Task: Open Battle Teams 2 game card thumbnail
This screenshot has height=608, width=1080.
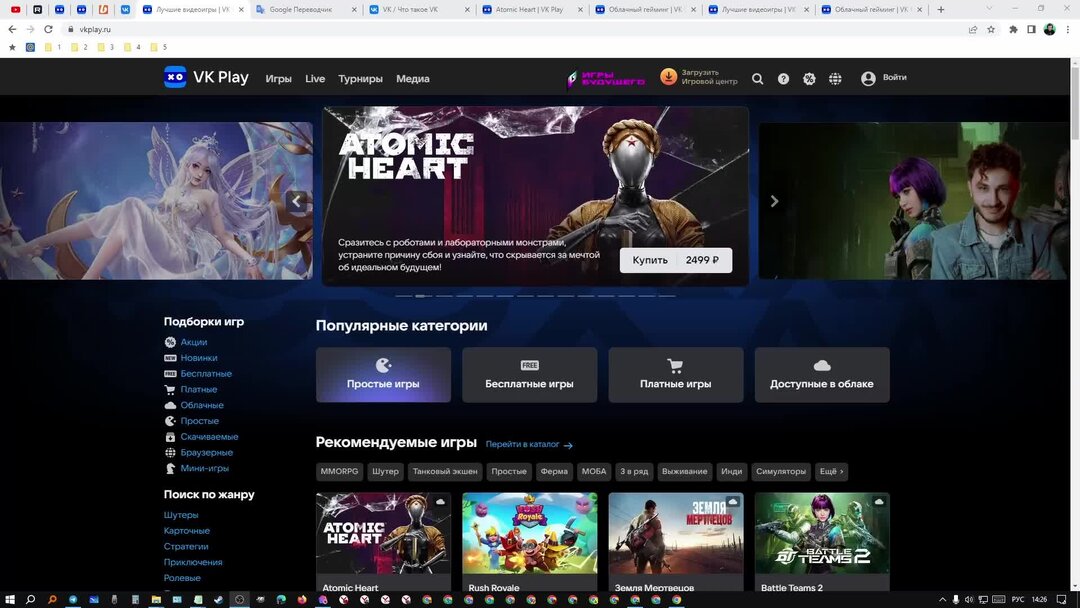Action: coord(822,533)
